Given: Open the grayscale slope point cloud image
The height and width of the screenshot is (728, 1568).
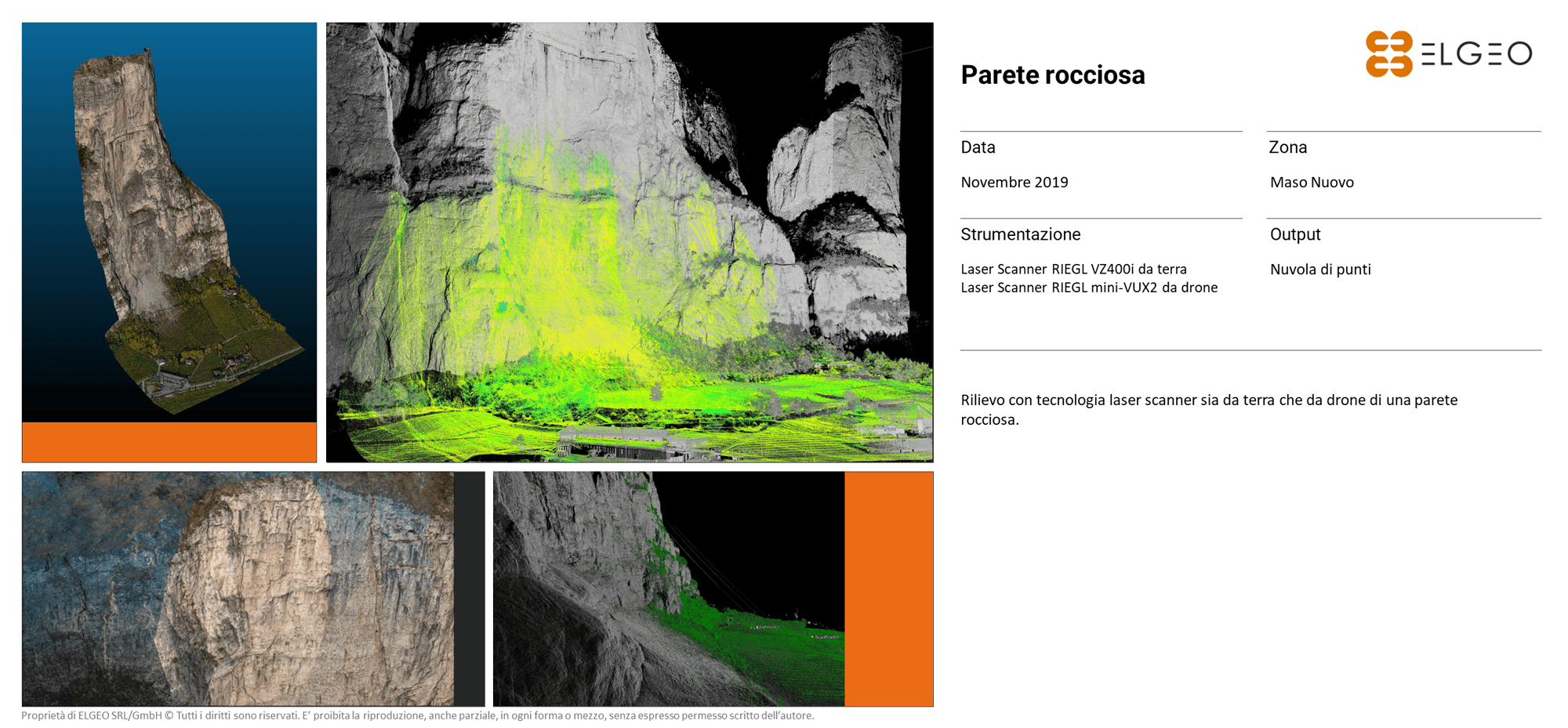Looking at the screenshot, I should click(668, 589).
